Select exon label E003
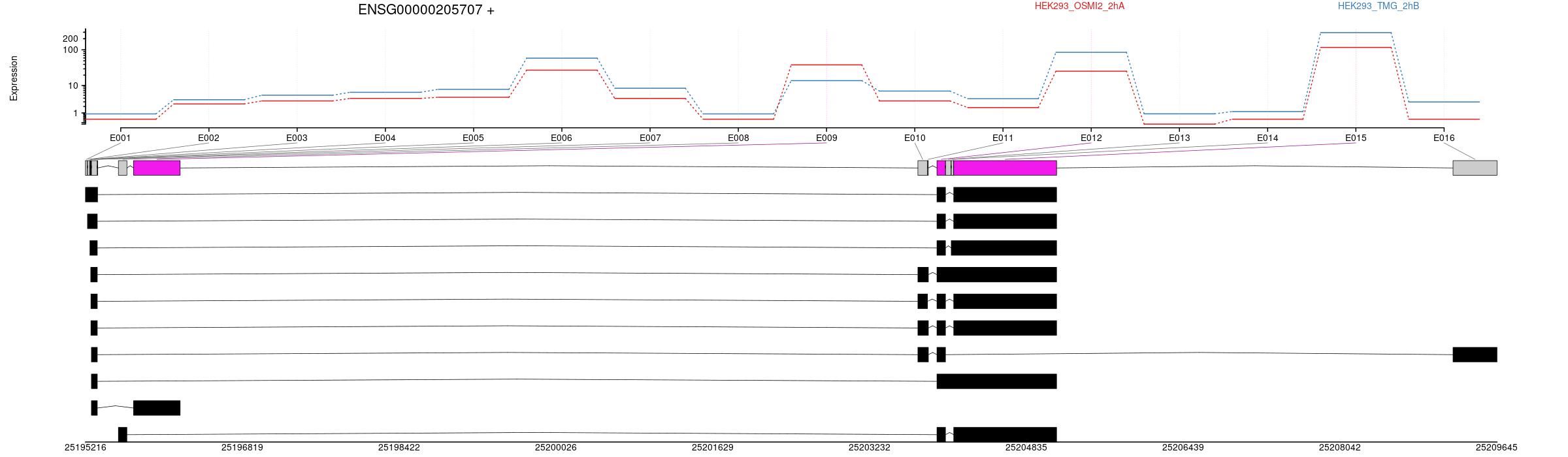Viewport: 1568px width, 457px height. 297,138
